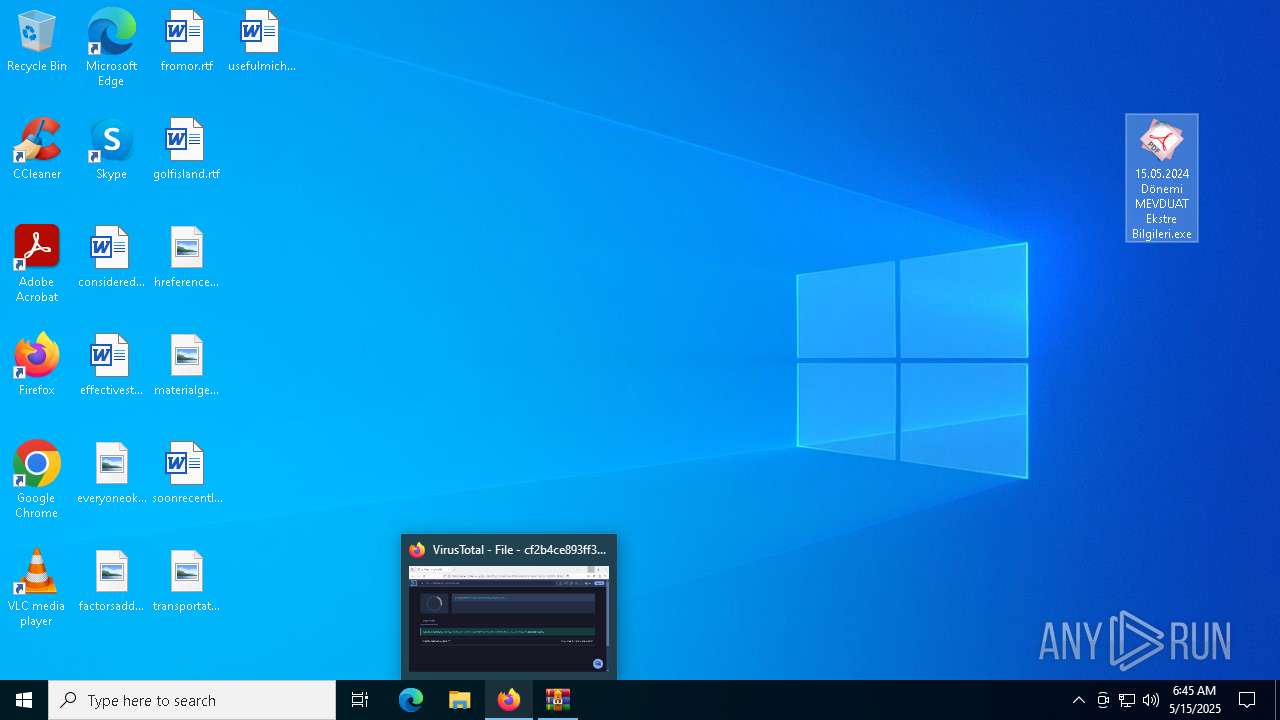This screenshot has width=1280, height=720.
Task: Open the CCleaner desktop shortcut
Action: coord(37,150)
